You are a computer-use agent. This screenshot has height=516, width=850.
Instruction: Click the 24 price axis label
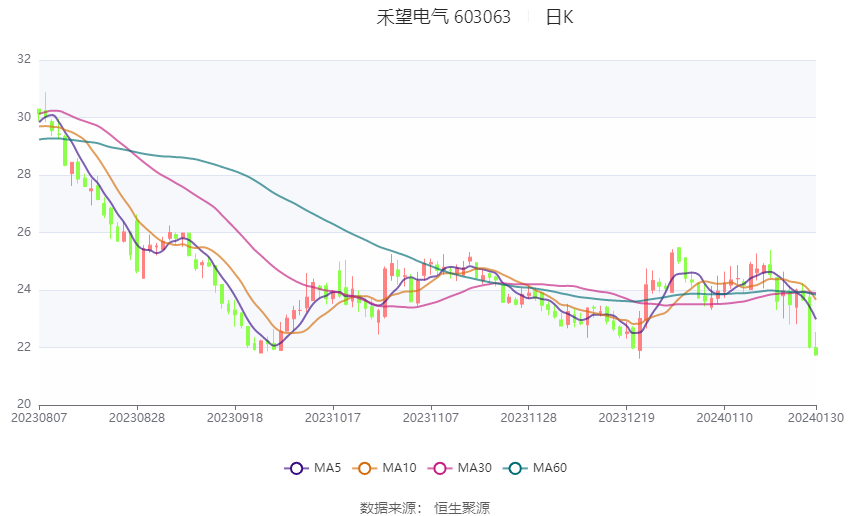(x=24, y=289)
